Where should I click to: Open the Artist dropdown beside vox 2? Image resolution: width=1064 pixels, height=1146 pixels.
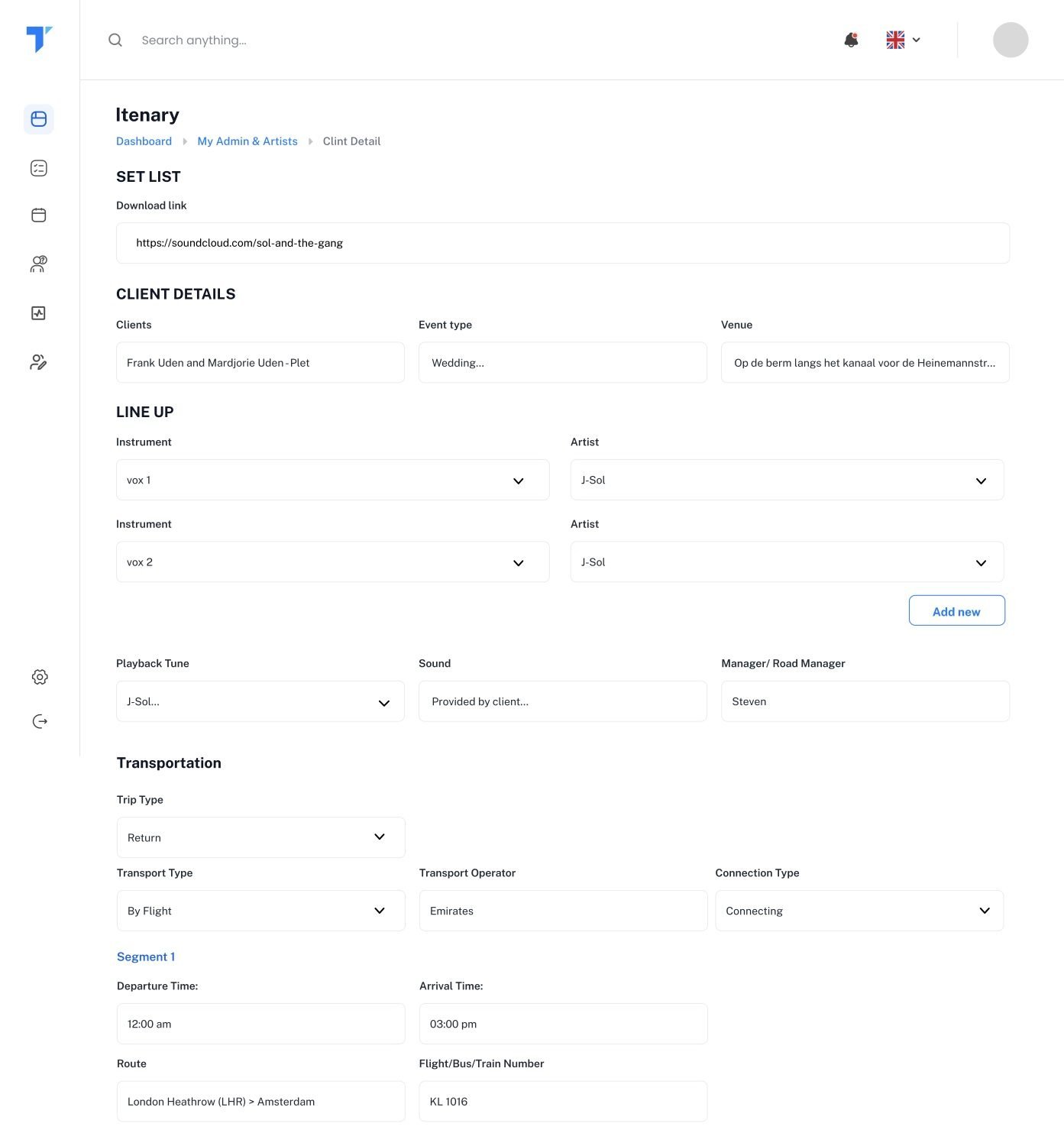[x=787, y=562]
